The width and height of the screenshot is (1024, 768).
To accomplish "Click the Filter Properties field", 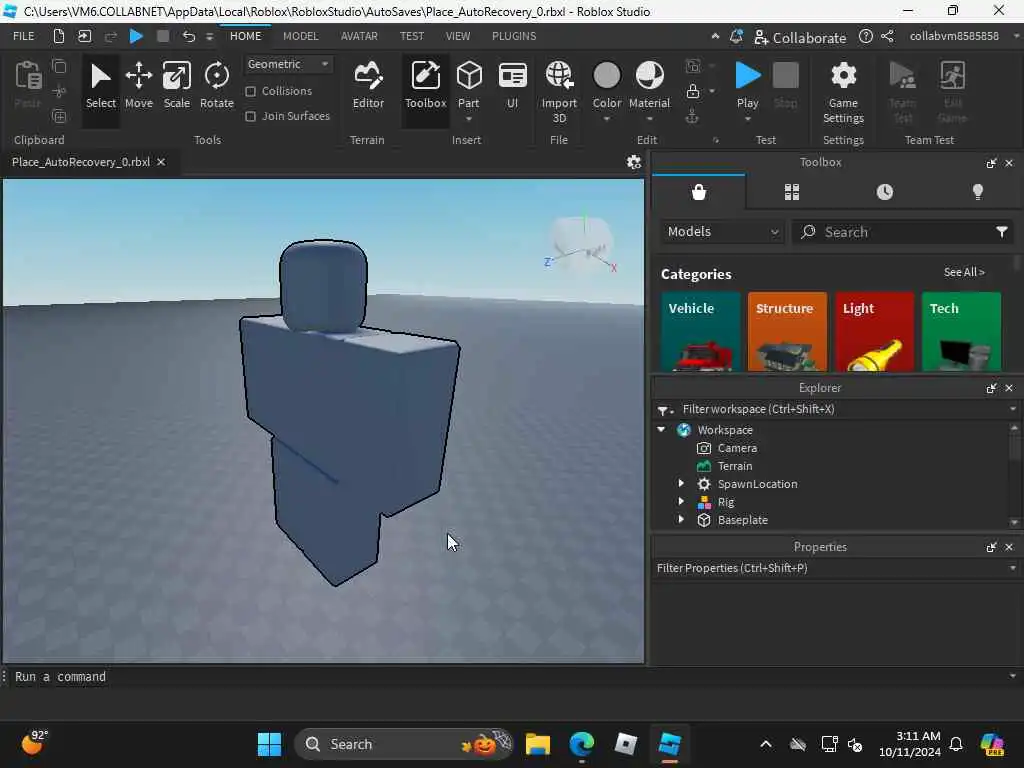I will pos(831,568).
